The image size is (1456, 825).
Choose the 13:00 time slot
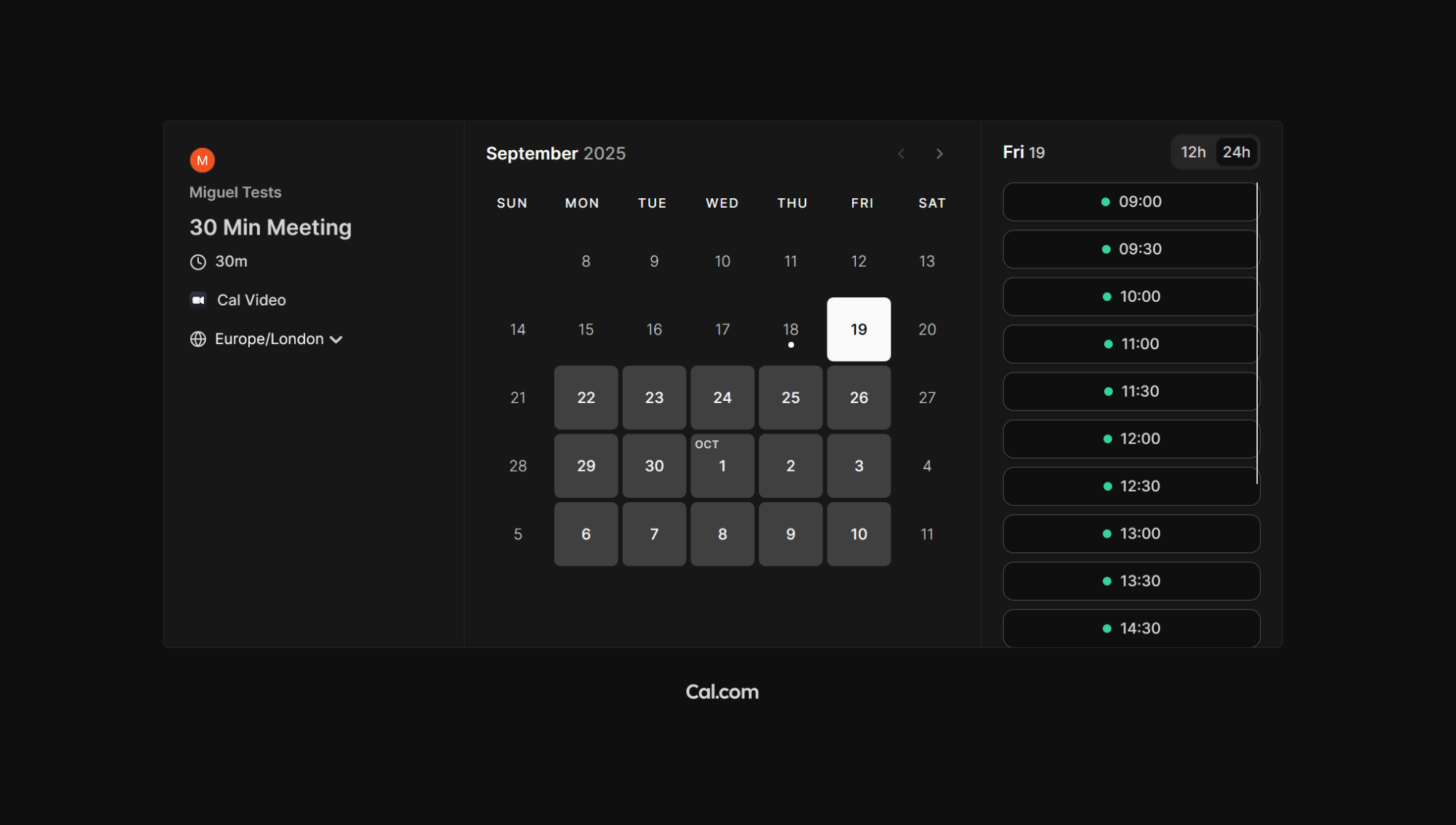pos(1130,533)
